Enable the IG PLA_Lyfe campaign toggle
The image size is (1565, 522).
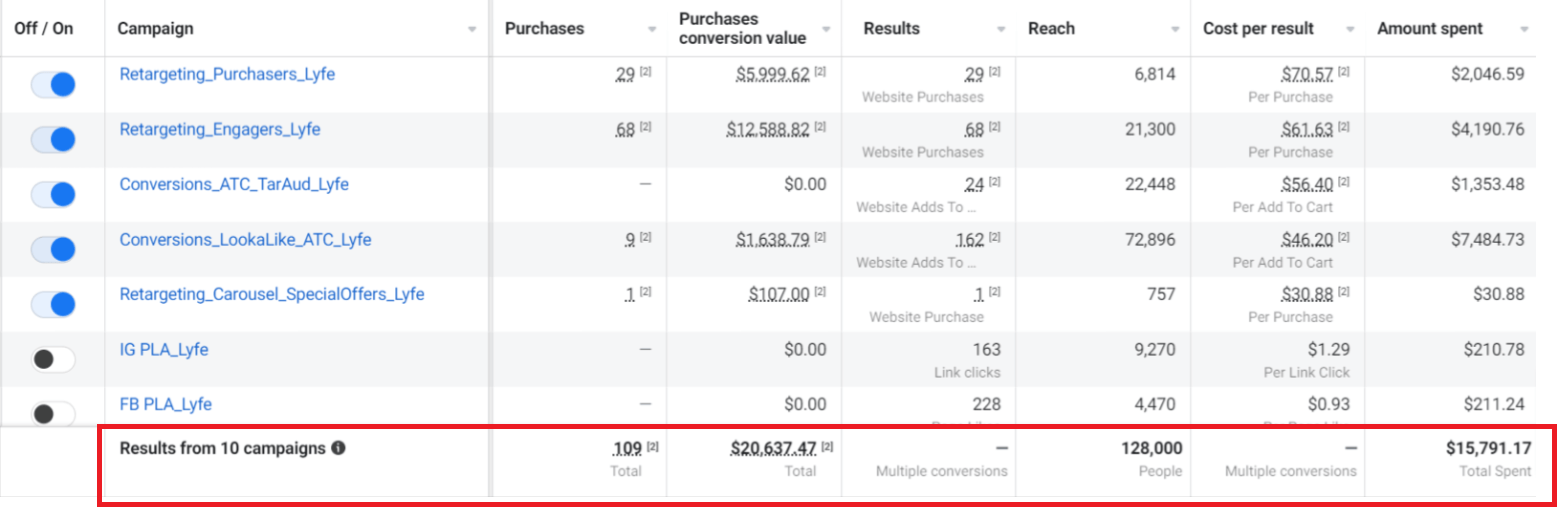53,360
